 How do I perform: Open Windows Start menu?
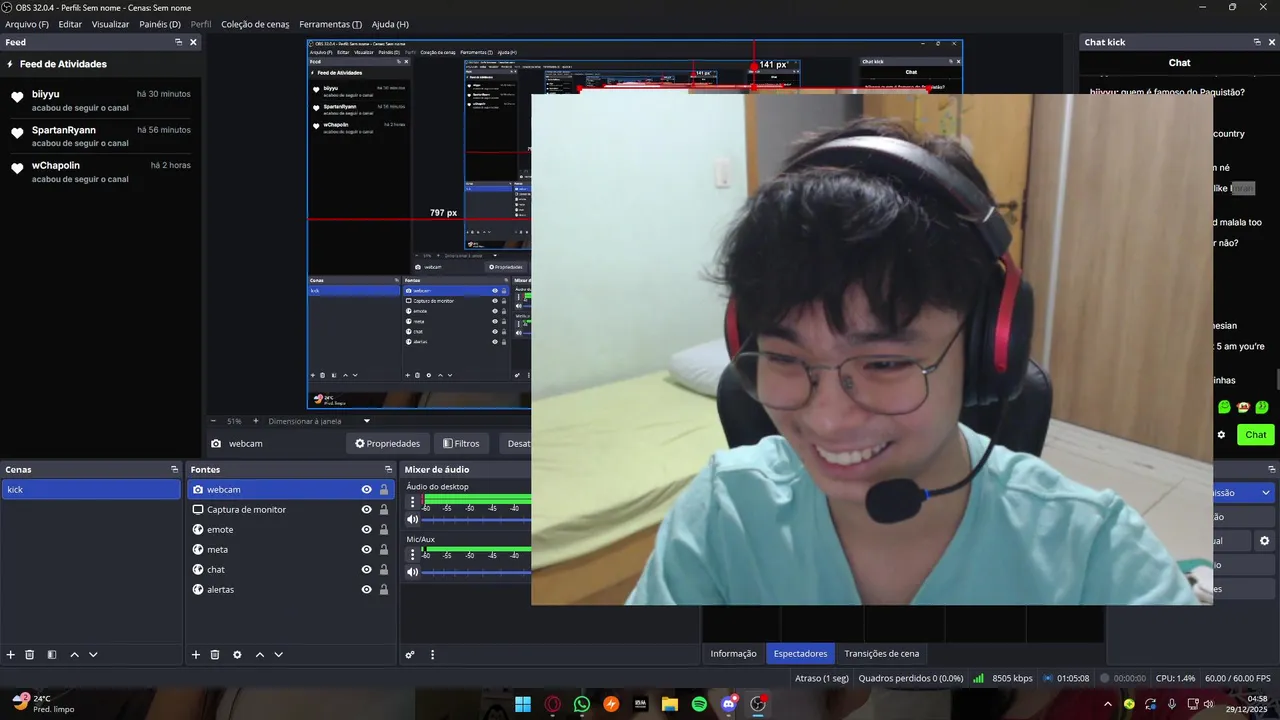pos(523,704)
